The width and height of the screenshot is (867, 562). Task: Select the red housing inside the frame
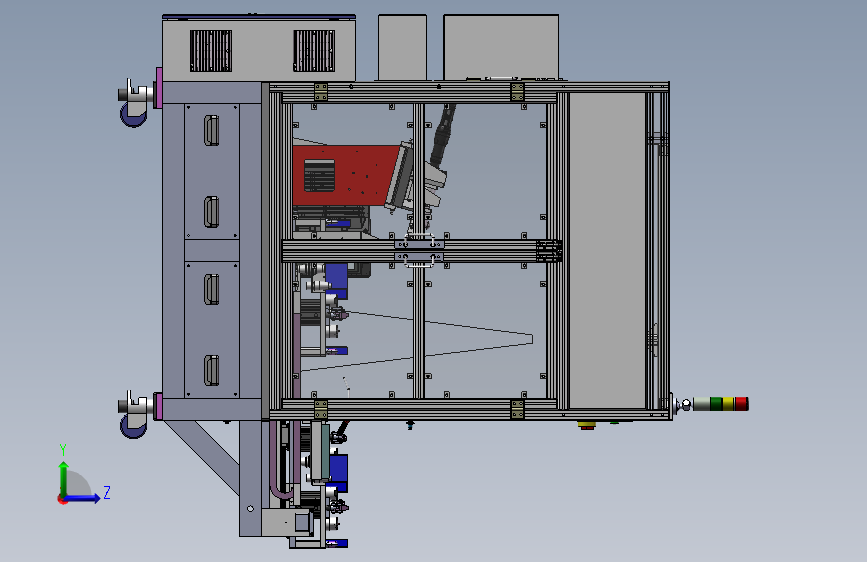(346, 175)
